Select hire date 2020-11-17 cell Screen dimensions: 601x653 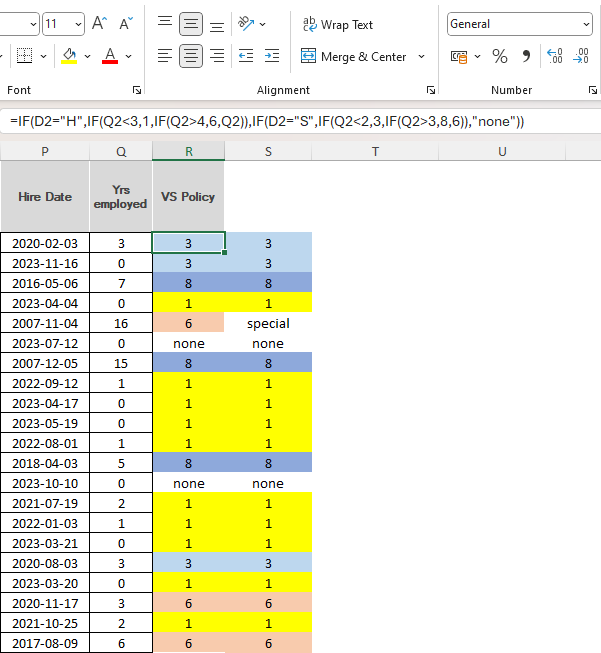click(x=45, y=603)
